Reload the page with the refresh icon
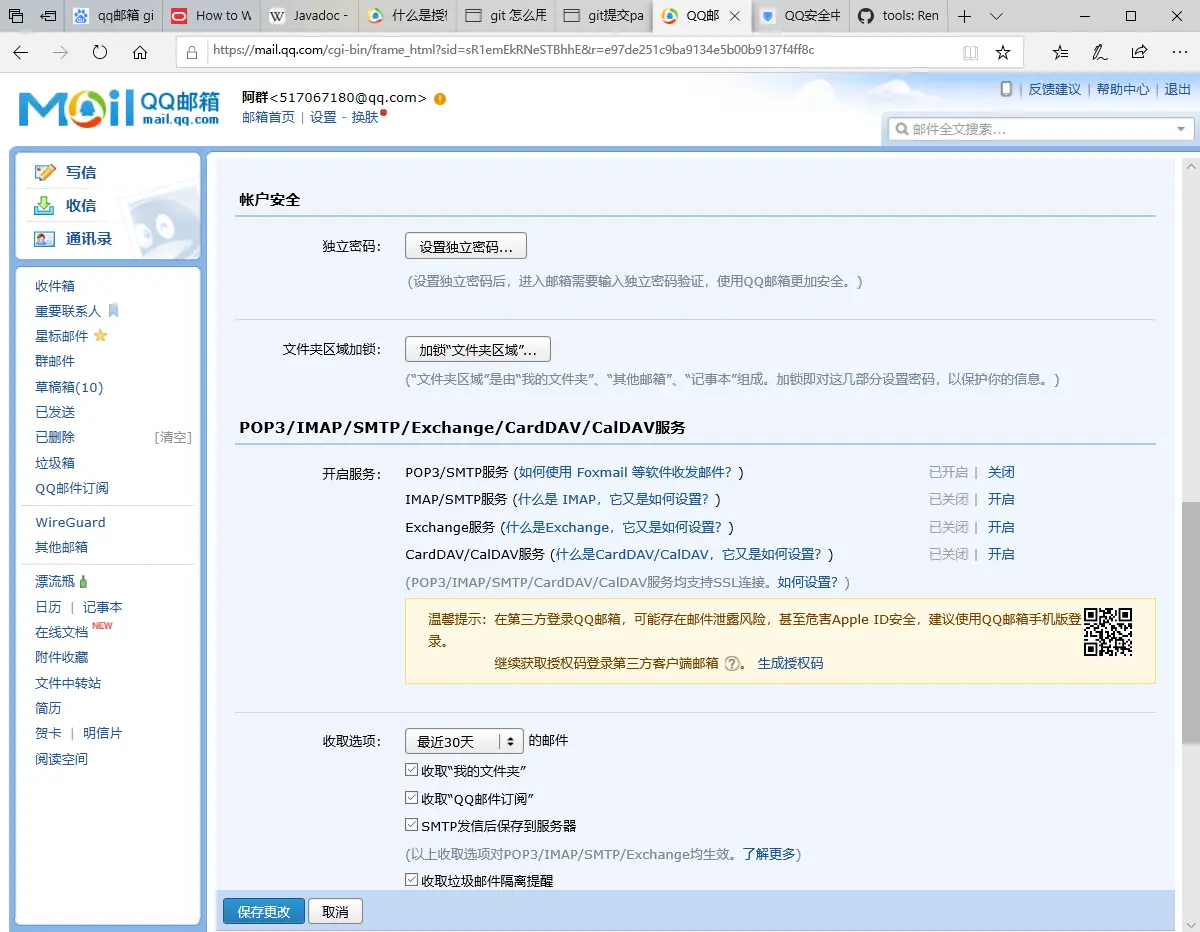Screen dimensions: 1200x932 (100, 52)
